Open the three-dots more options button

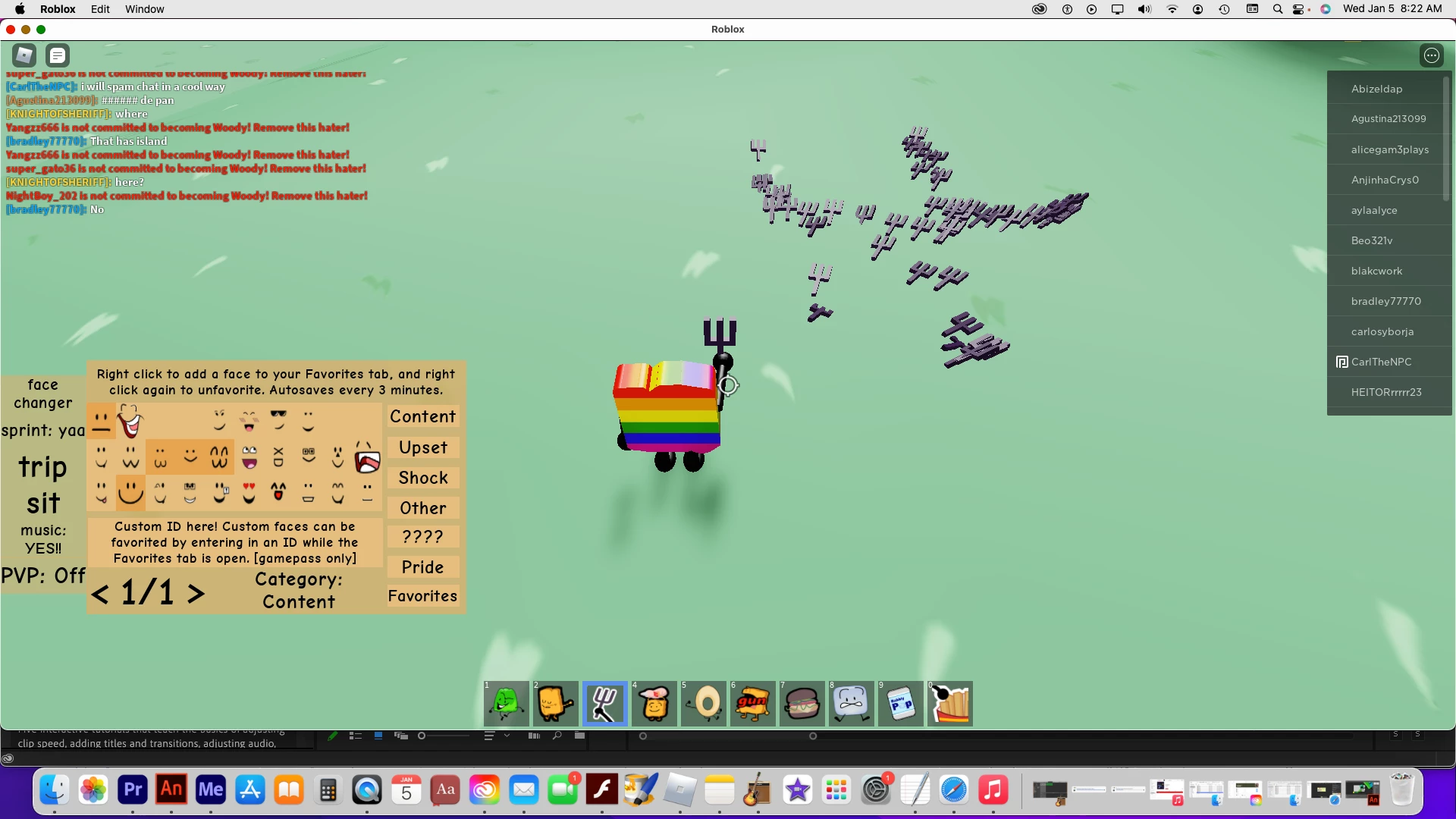coord(1431,55)
